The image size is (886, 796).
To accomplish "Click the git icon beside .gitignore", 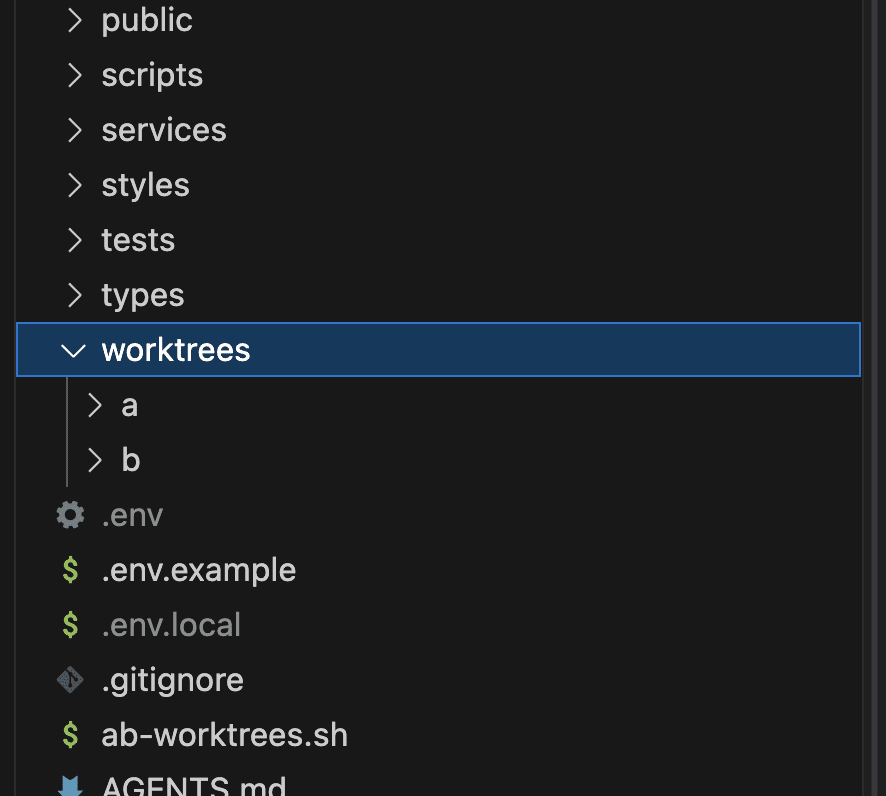I will (x=70, y=680).
